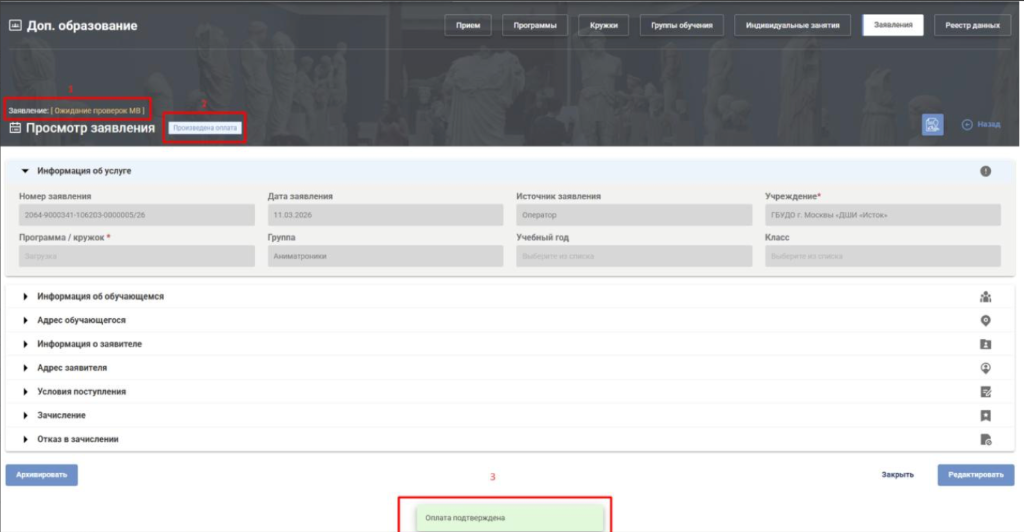1024x532 pixels.
Task: Open the Реестр данных tab
Action: coord(972,25)
